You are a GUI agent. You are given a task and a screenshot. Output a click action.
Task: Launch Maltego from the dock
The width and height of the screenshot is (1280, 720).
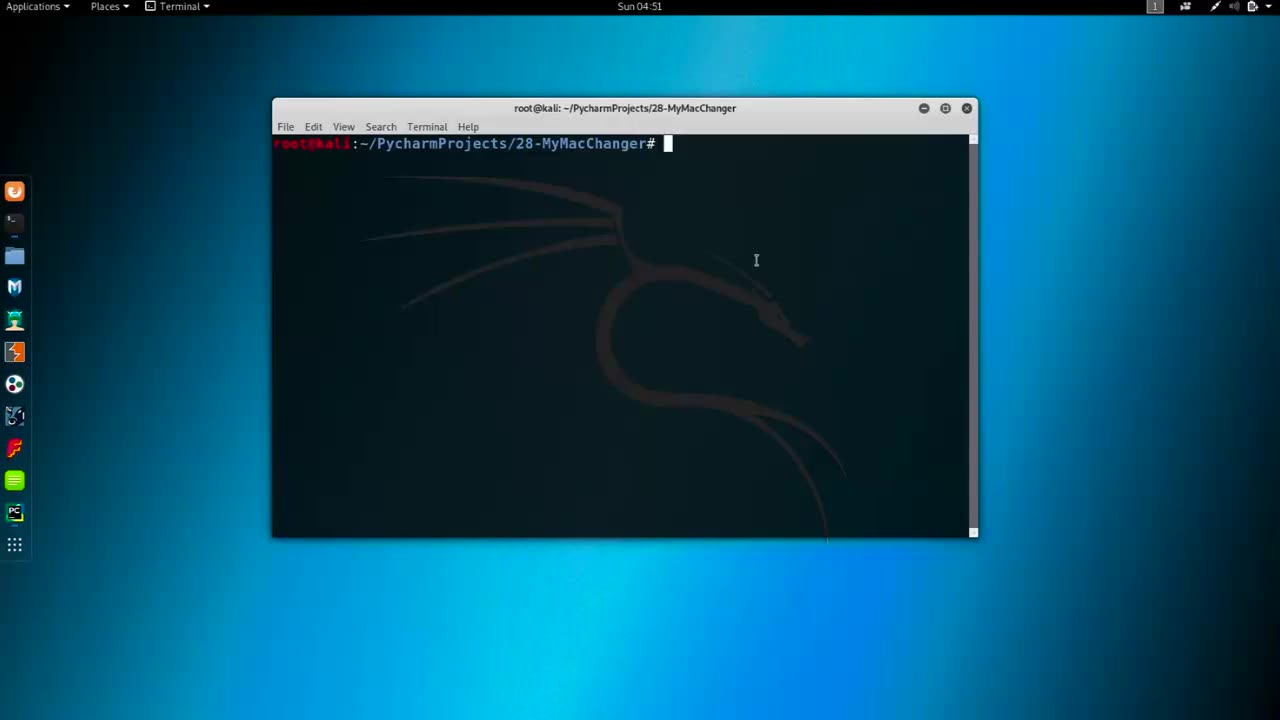(14, 416)
